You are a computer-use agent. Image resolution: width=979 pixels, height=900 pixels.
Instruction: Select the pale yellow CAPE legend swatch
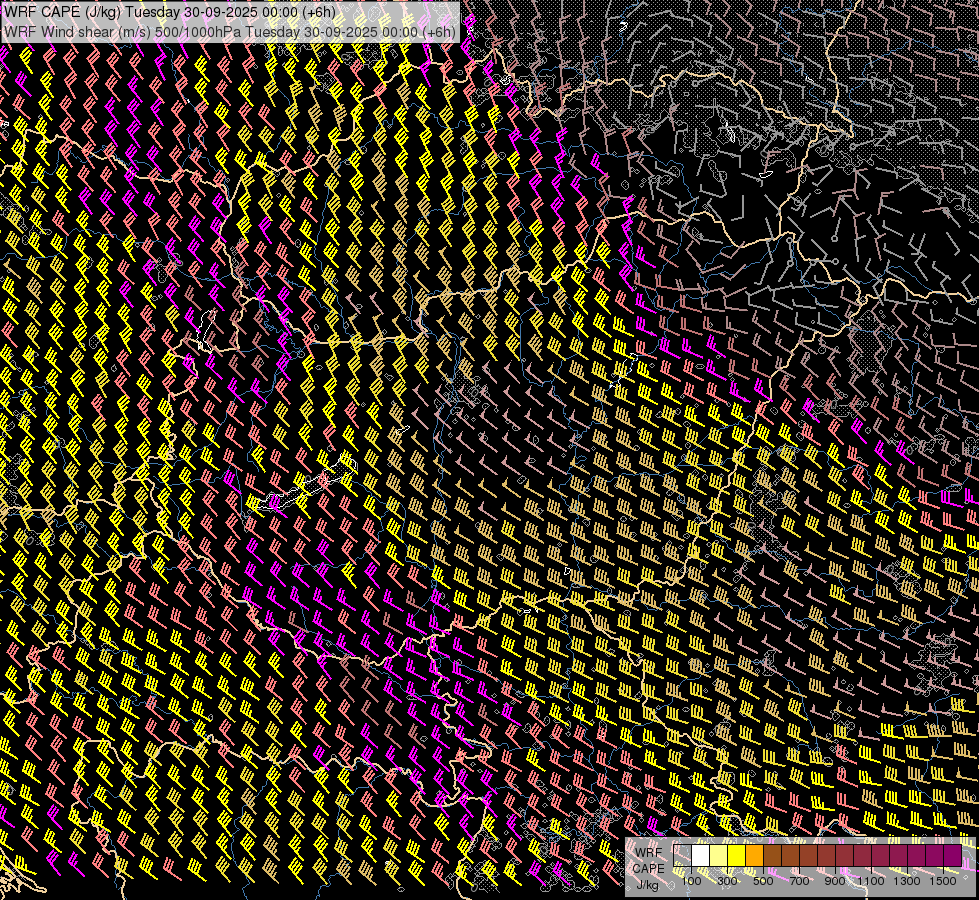(719, 856)
